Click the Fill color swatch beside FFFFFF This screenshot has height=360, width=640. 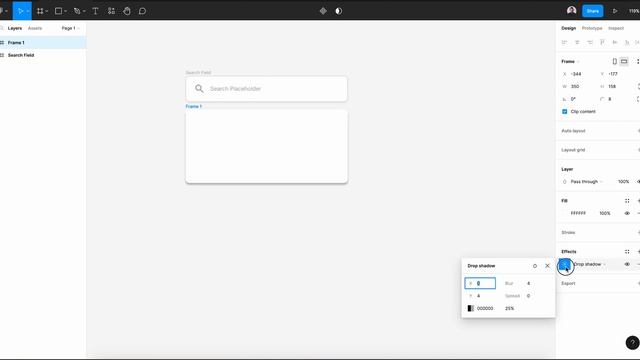point(564,213)
